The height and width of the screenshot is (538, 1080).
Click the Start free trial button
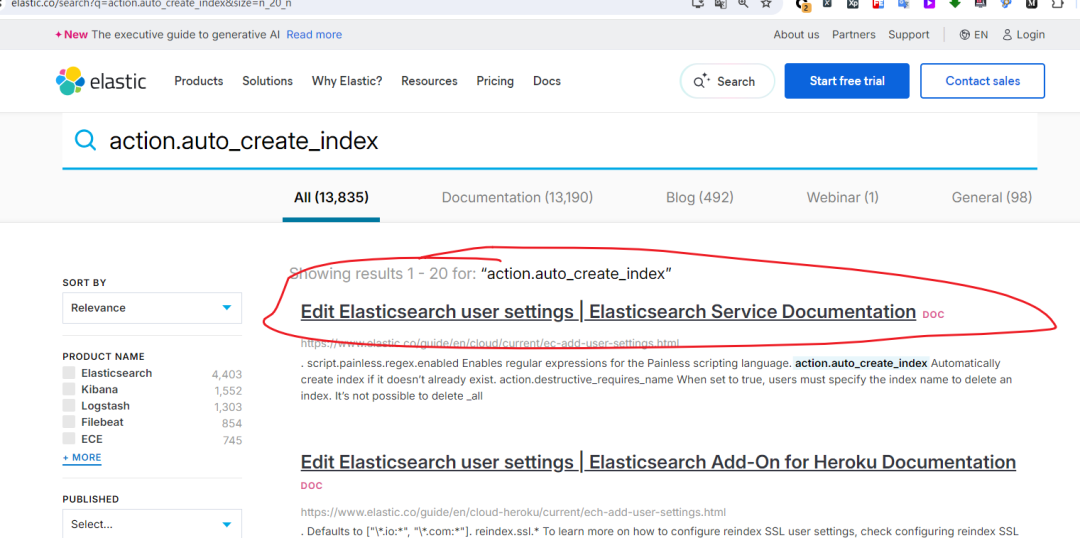point(847,81)
